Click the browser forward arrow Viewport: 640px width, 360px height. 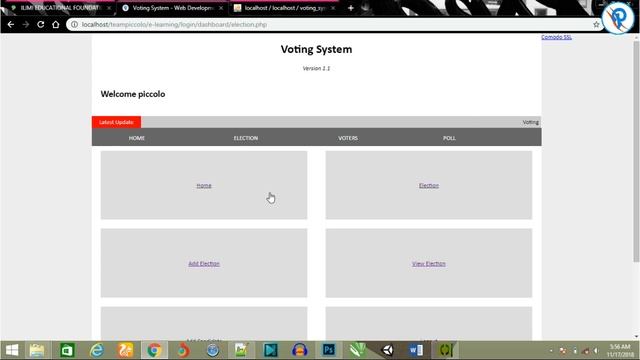click(x=26, y=24)
